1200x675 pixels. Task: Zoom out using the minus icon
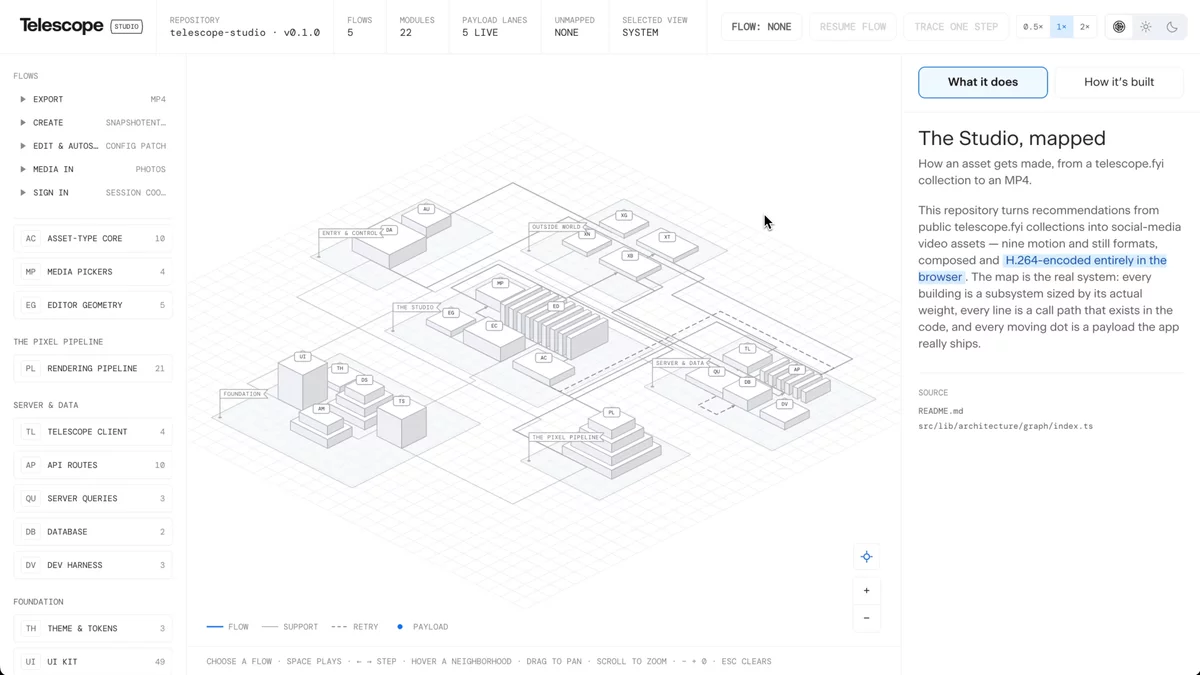point(866,618)
